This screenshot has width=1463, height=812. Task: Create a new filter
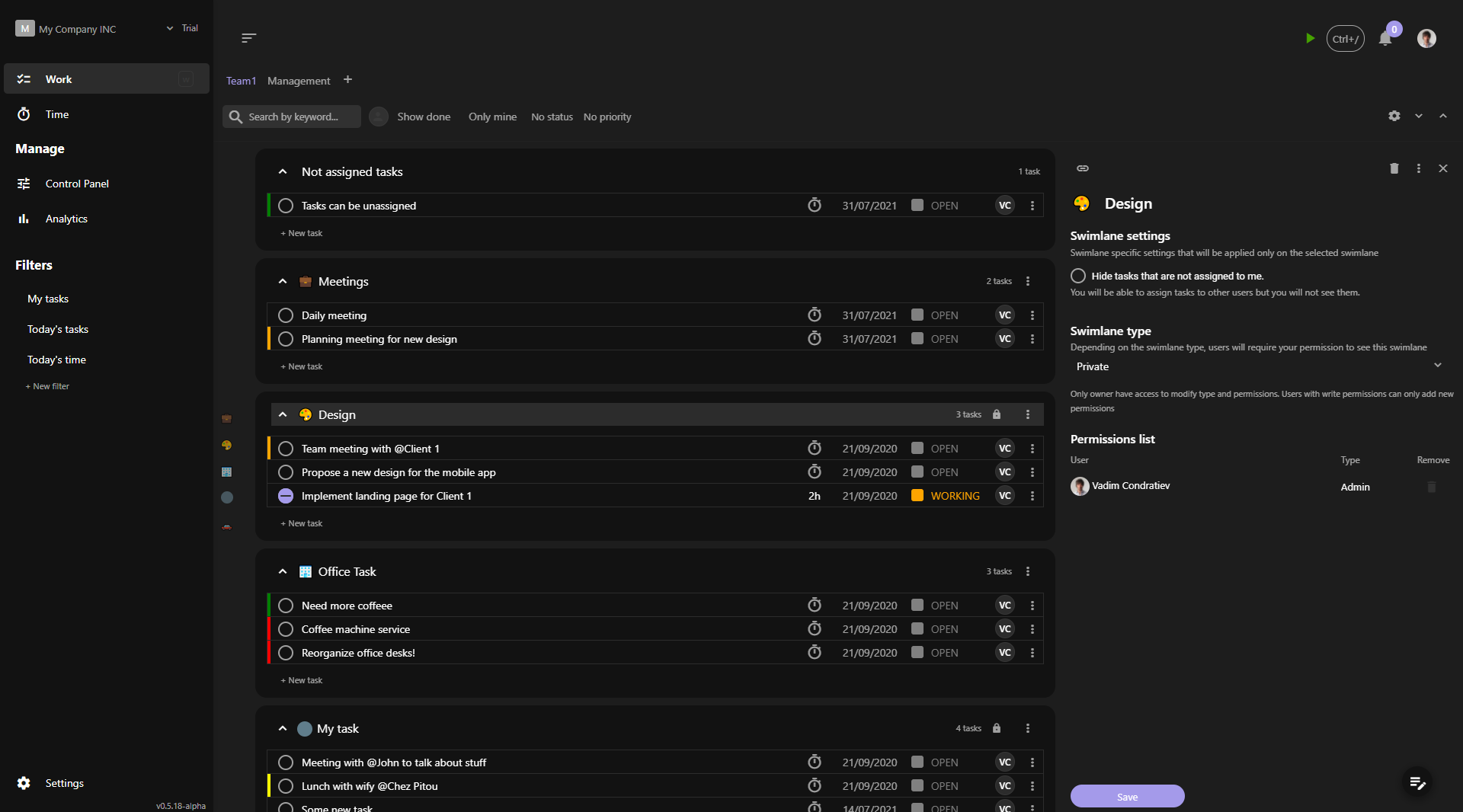[x=47, y=386]
